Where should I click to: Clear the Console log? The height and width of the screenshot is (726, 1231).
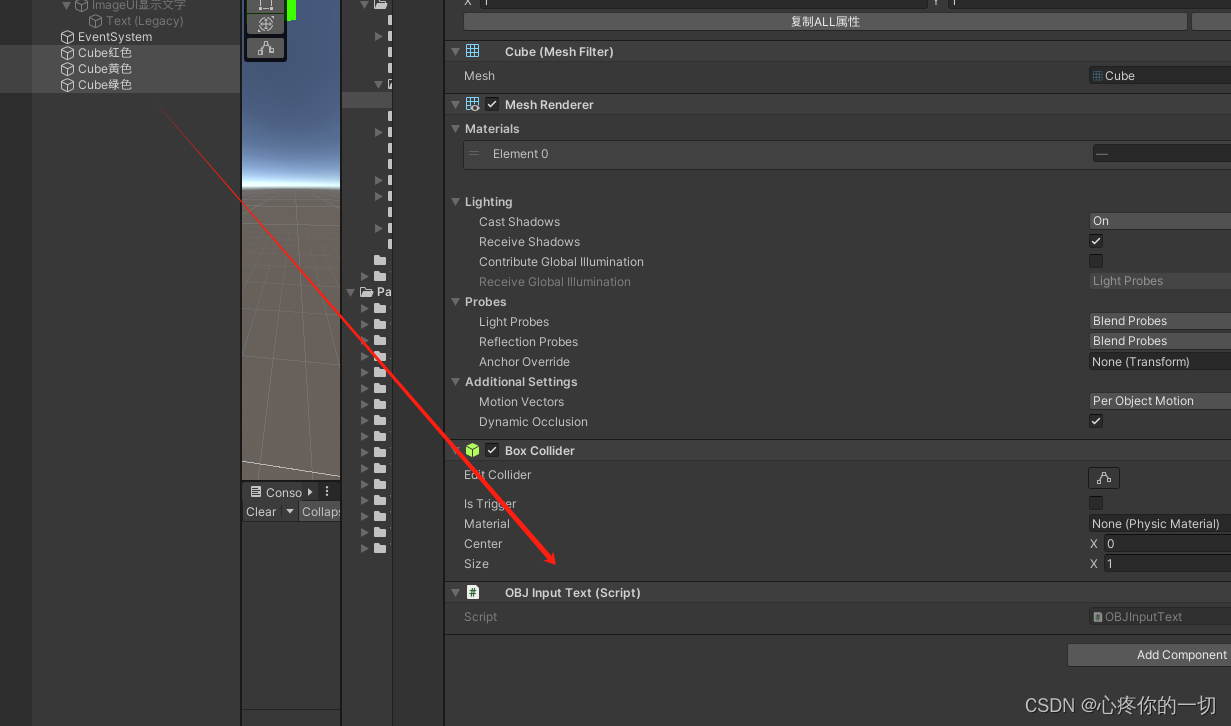pos(262,512)
